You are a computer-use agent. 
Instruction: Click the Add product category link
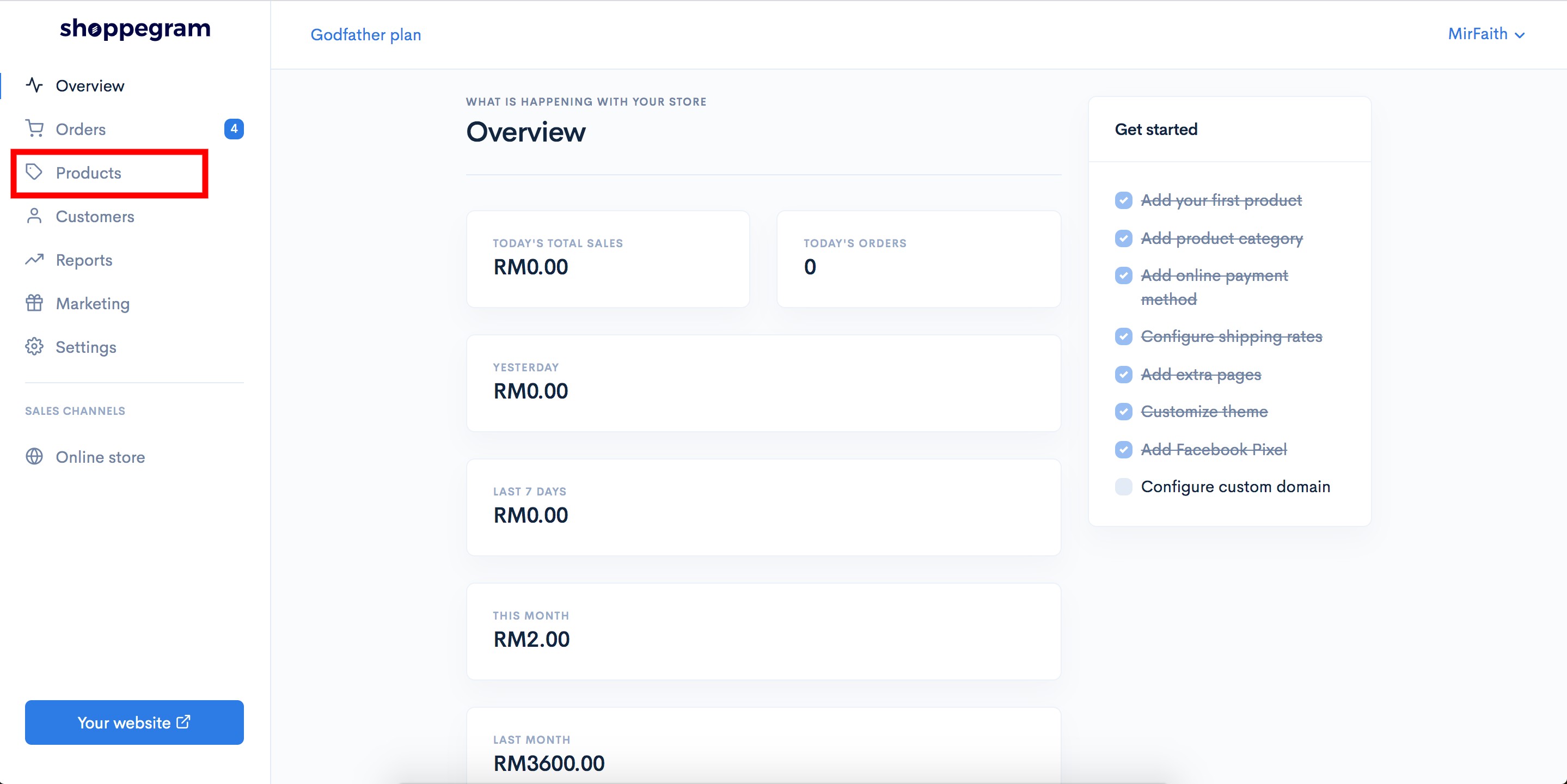pyautogui.click(x=1221, y=238)
